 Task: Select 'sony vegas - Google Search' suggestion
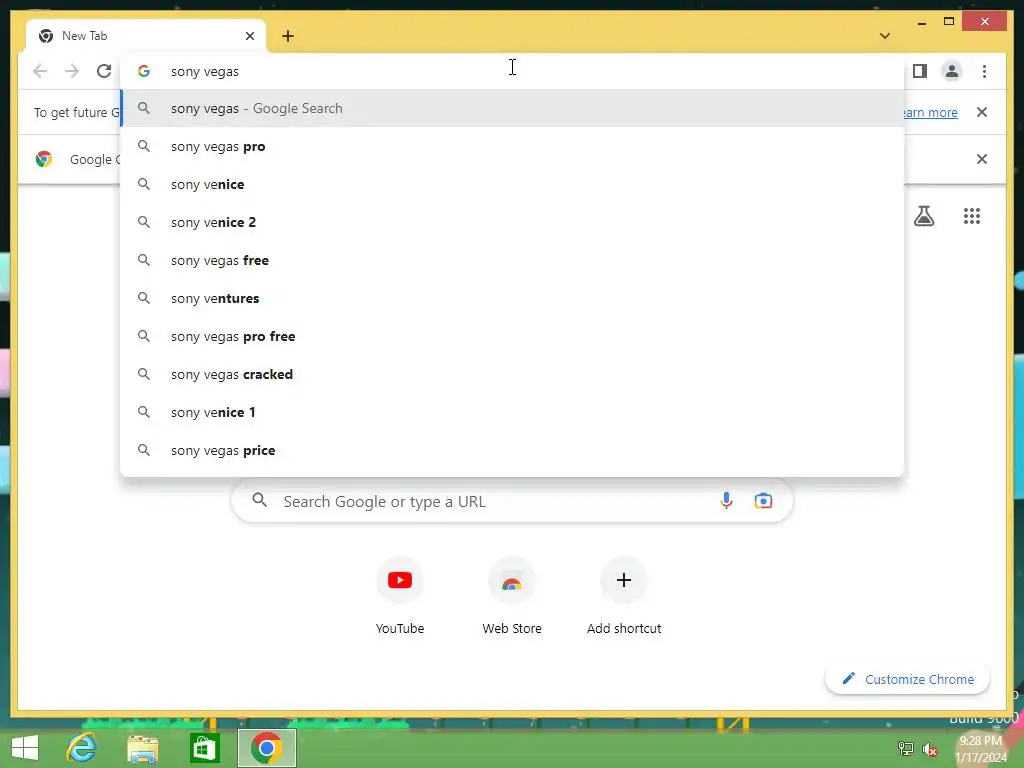tap(513, 108)
